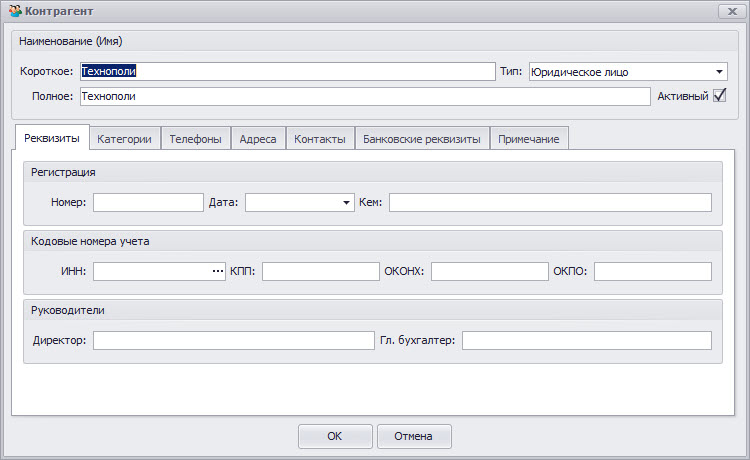
Task: Switch to the Реквизиты tab
Action: click(x=52, y=138)
